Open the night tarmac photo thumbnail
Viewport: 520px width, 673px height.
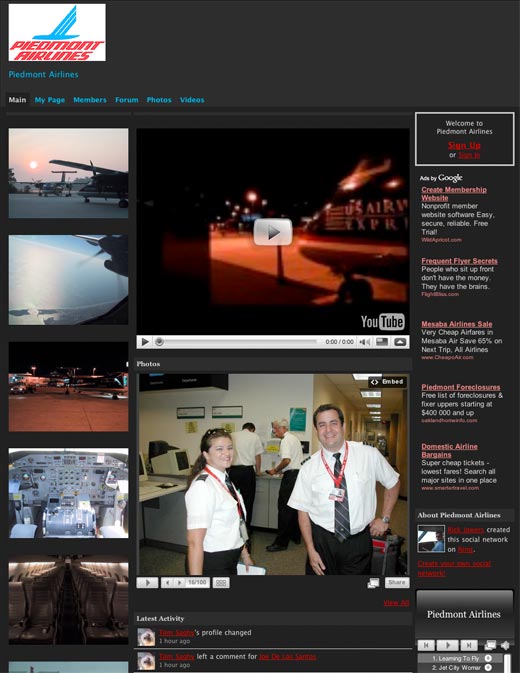pos(68,387)
